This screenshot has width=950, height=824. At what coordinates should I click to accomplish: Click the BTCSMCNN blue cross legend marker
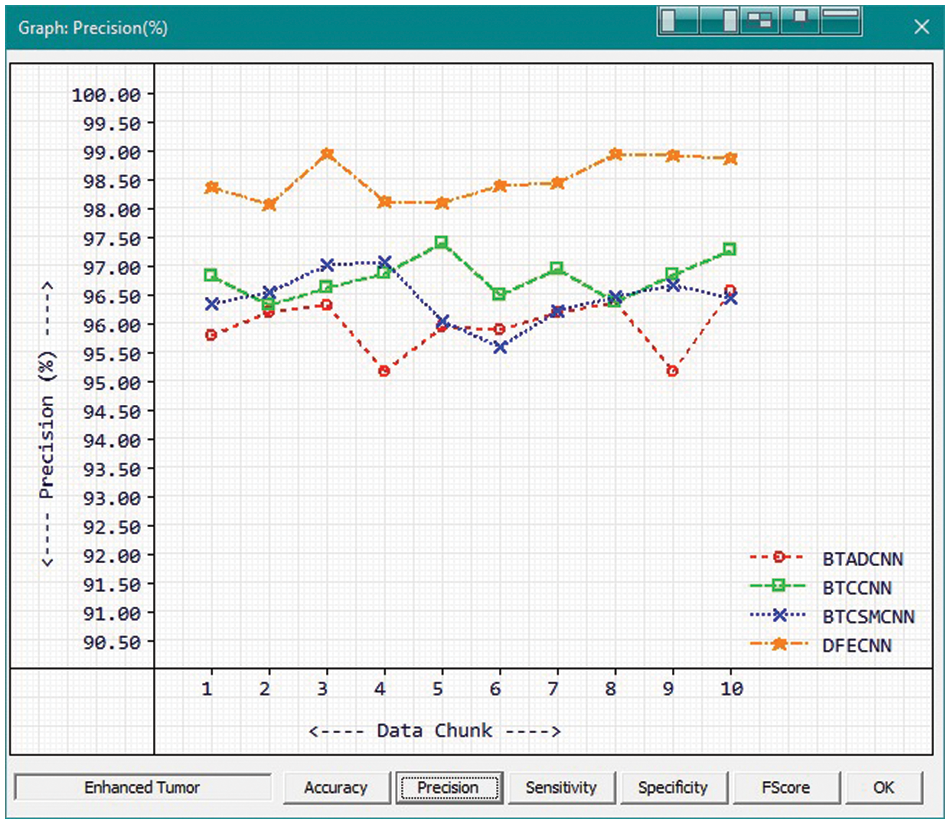781,616
